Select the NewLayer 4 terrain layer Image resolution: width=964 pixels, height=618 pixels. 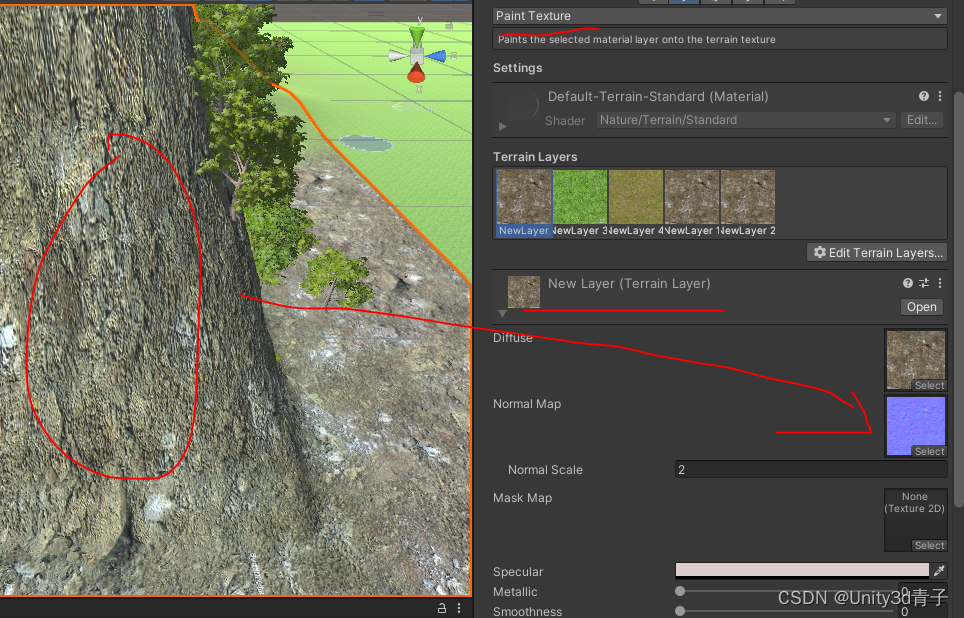coord(636,196)
